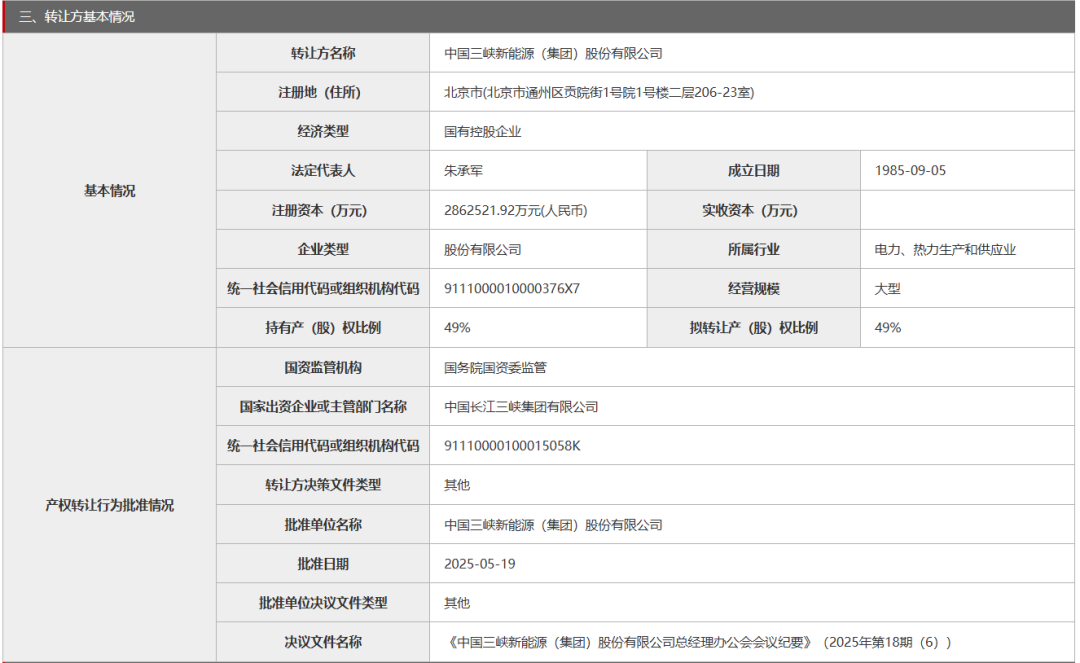Select the 基本情况 row group label
The height and width of the screenshot is (663, 1080).
pos(110,191)
